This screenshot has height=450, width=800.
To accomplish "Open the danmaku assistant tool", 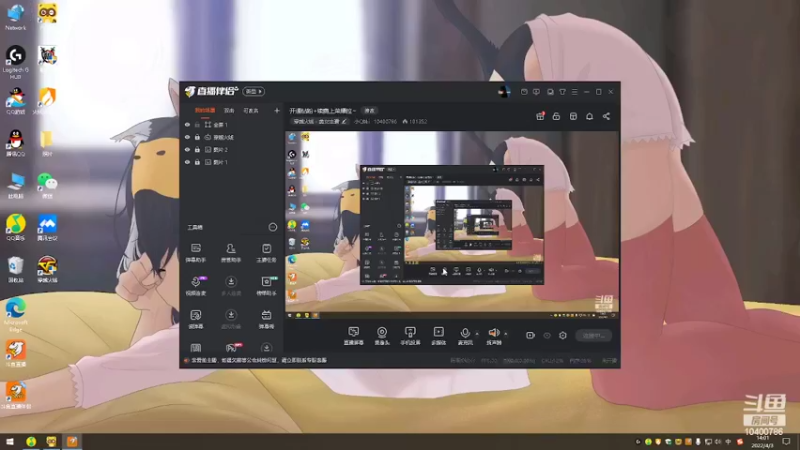I will click(196, 253).
